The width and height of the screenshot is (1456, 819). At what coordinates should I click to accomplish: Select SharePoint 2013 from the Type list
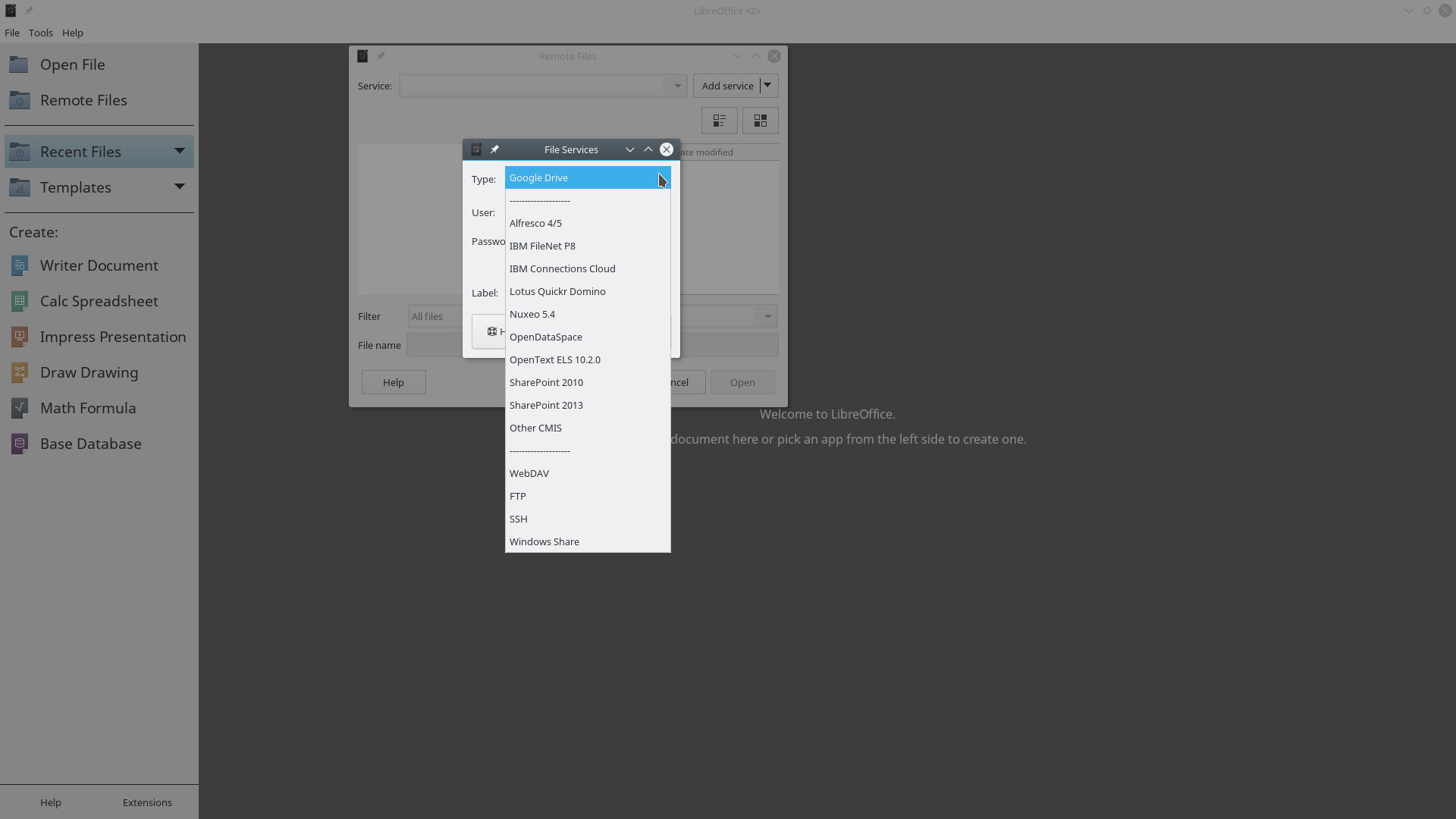[x=546, y=405]
